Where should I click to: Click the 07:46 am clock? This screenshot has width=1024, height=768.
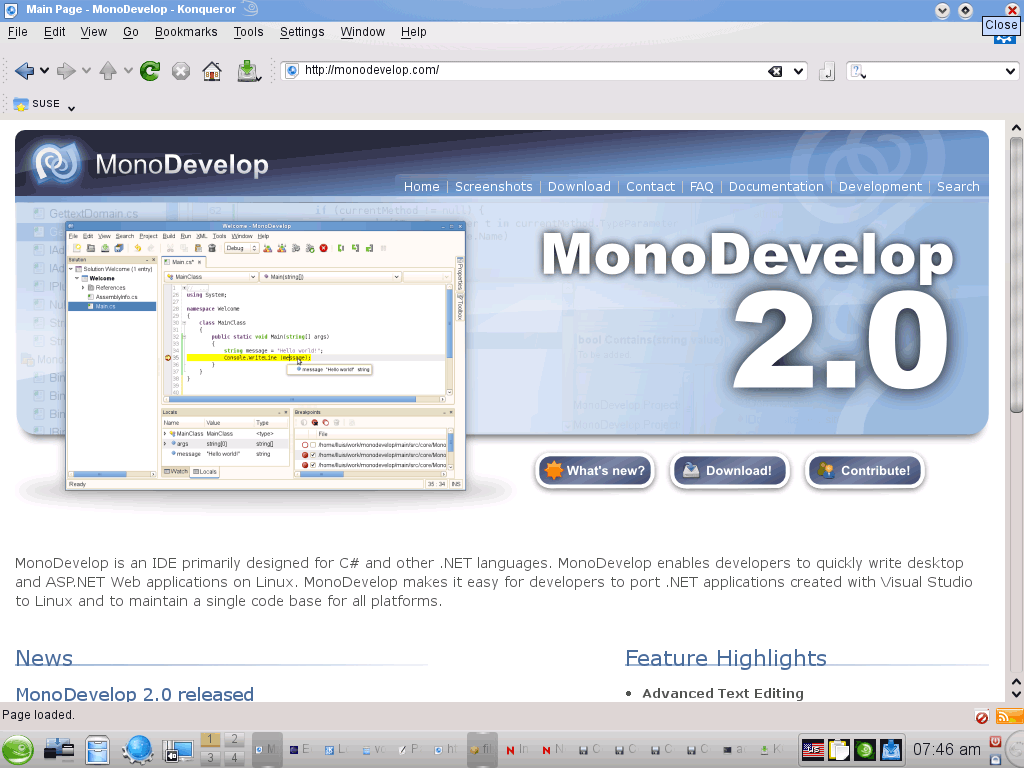(946, 749)
